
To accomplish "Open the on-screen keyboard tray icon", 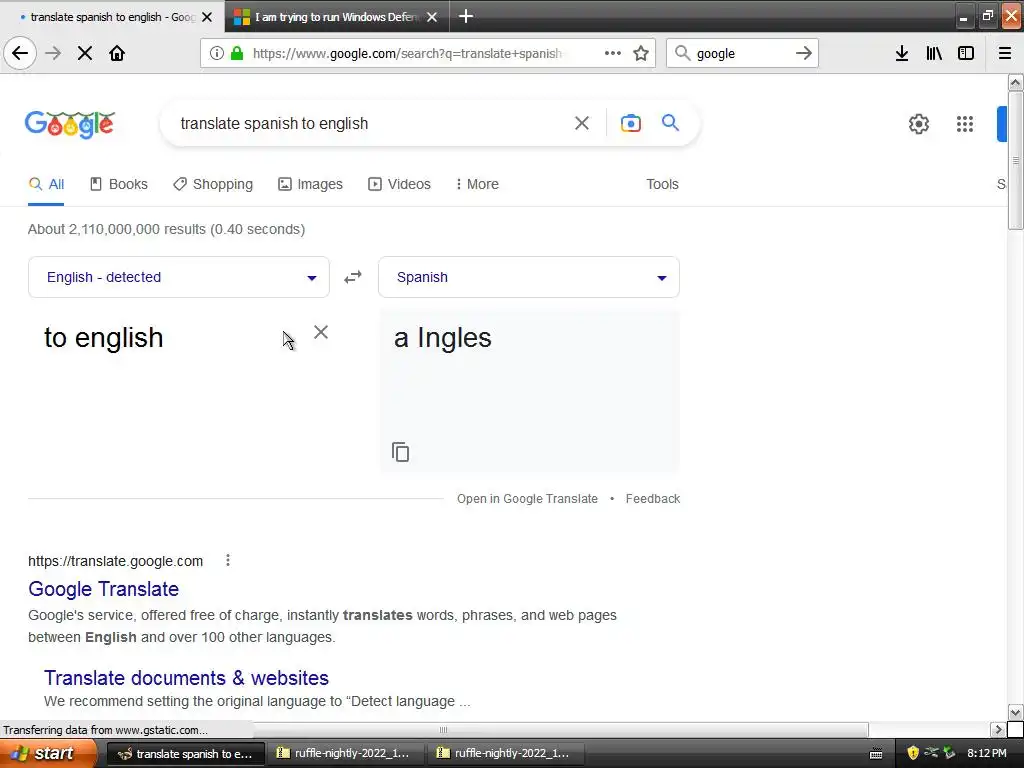I will (876, 754).
